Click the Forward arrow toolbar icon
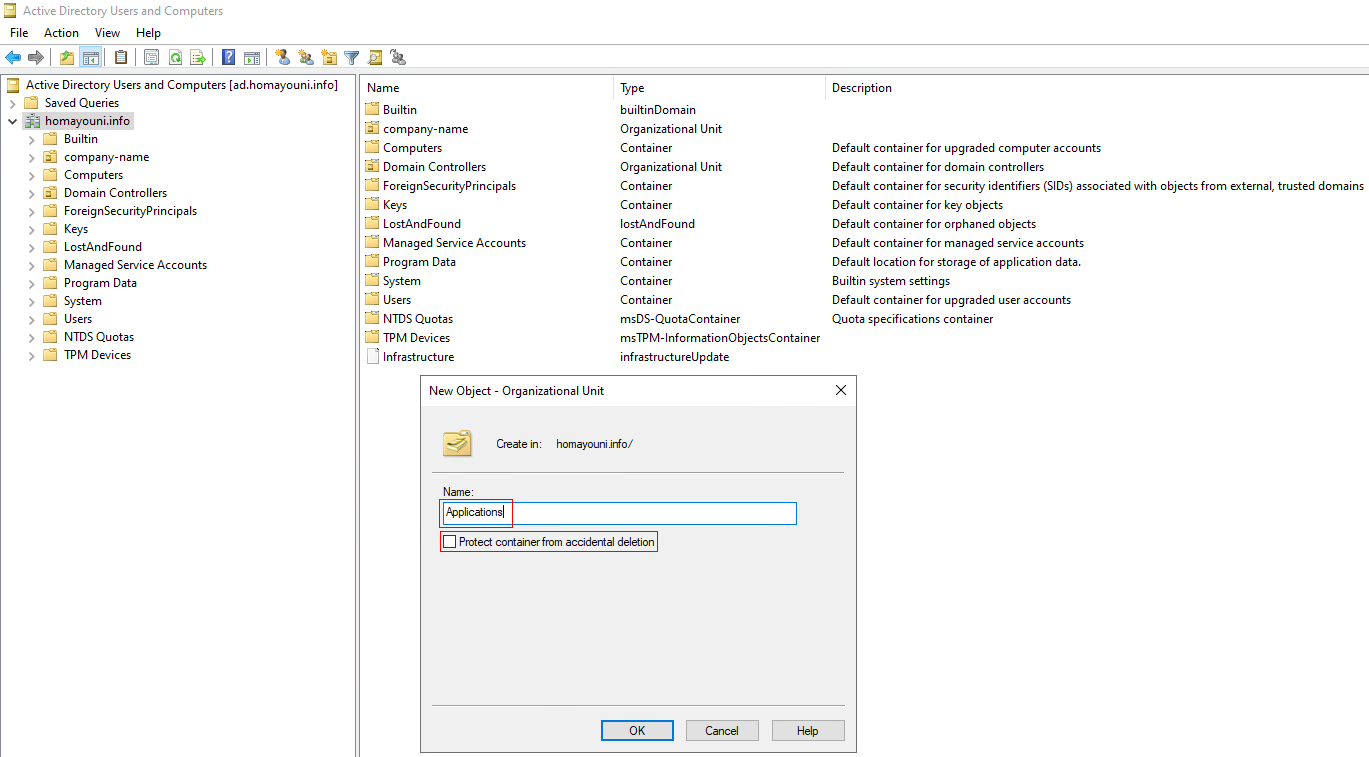This screenshot has width=1369, height=757. pyautogui.click(x=36, y=58)
